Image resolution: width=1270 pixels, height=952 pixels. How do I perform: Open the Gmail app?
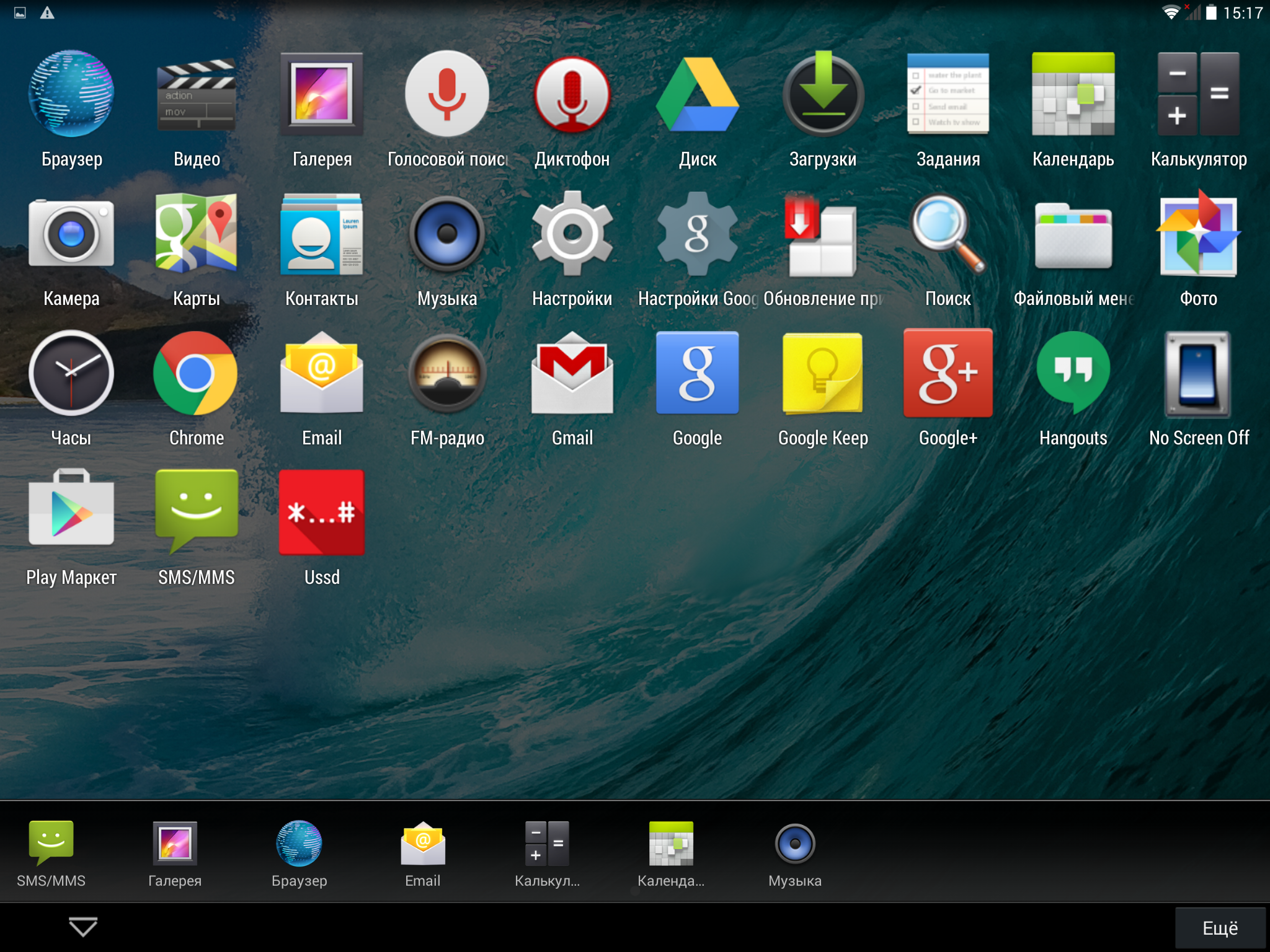point(572,389)
